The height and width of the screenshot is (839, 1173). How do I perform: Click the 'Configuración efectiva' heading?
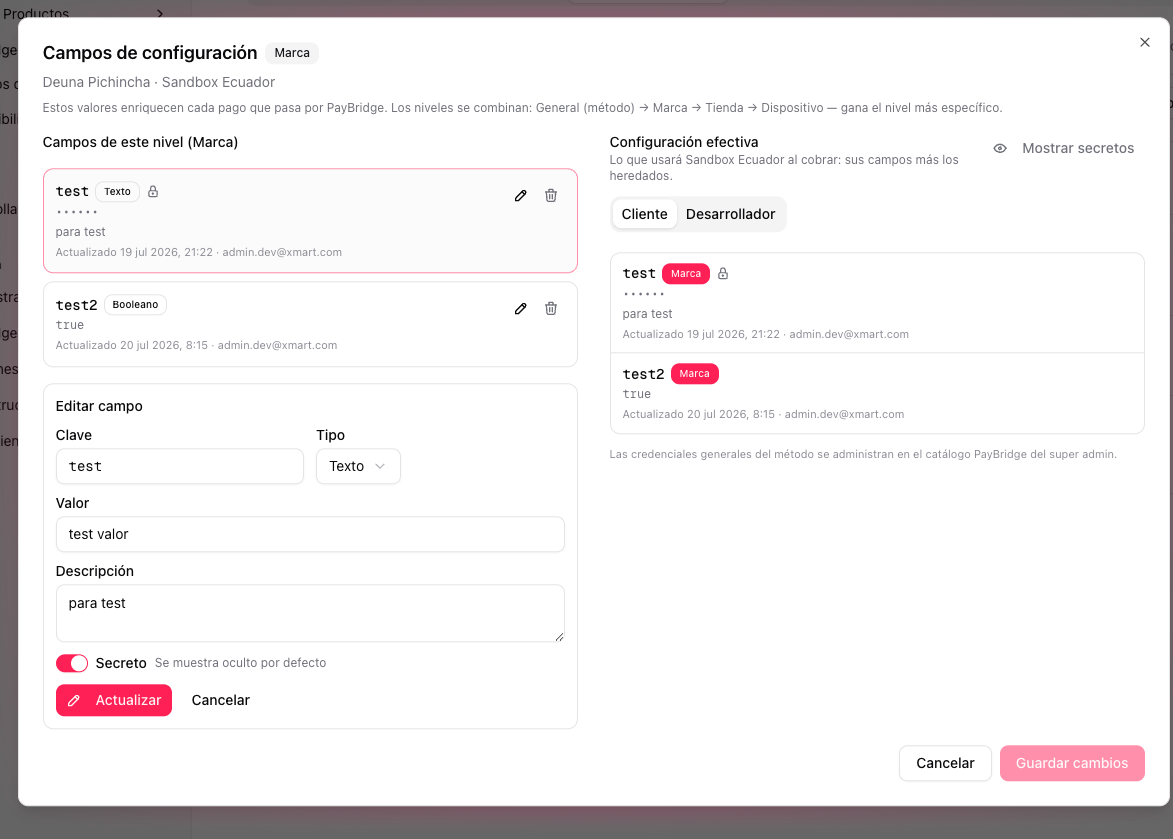[684, 142]
